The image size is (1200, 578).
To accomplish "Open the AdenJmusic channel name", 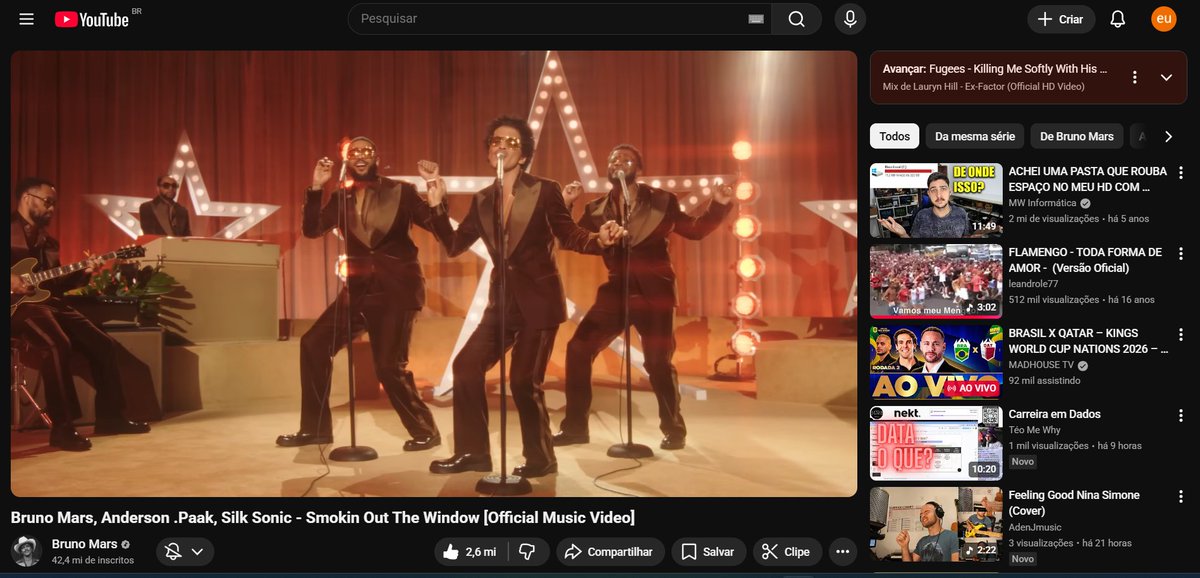I will [x=1035, y=527].
